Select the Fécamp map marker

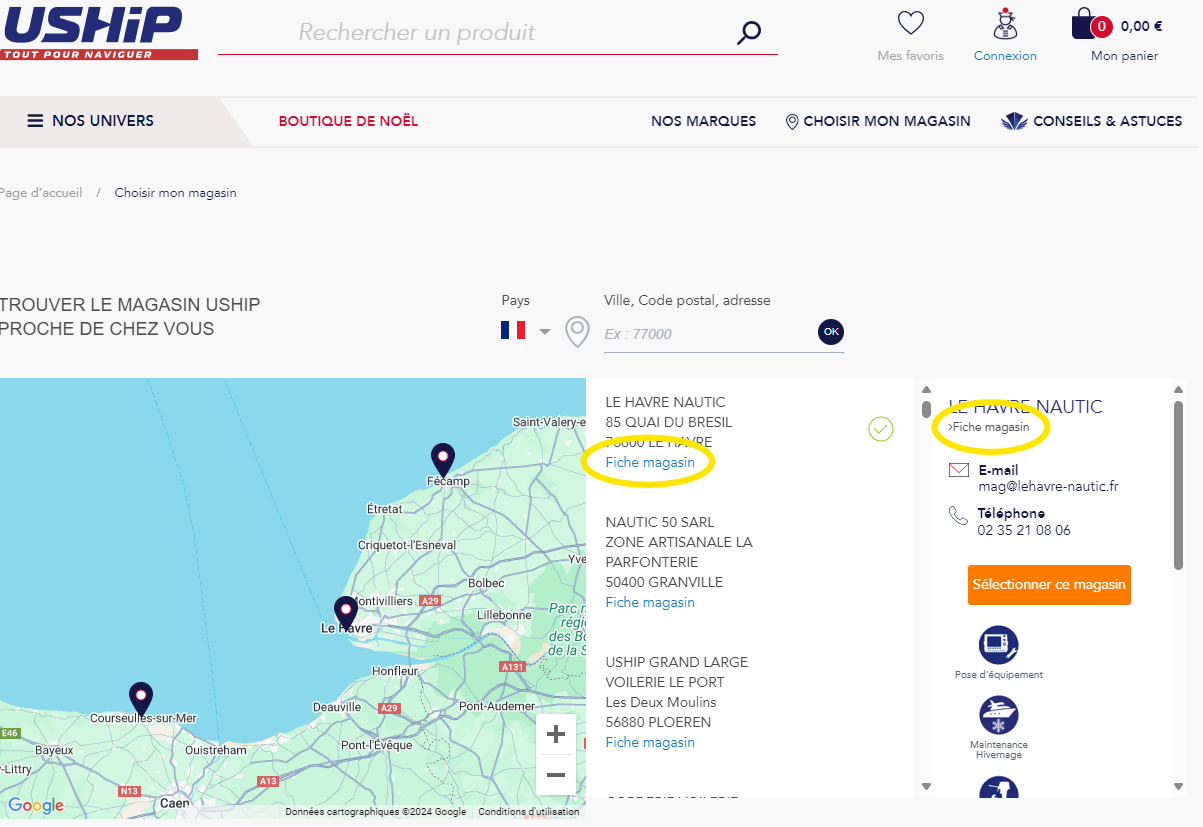(x=442, y=460)
